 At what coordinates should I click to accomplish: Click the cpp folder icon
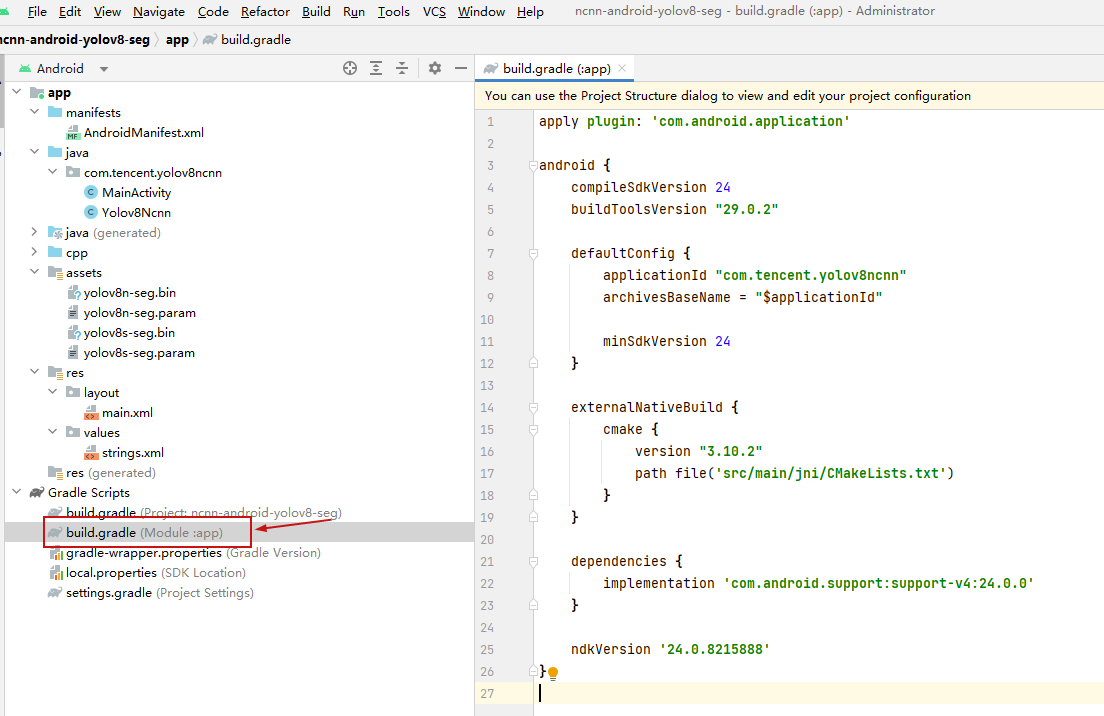pos(55,252)
